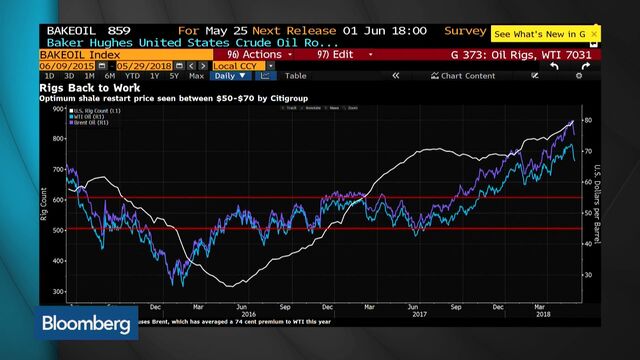Switch to line chart view icon
Viewport: 640px width, 360px height.
[x=265, y=76]
